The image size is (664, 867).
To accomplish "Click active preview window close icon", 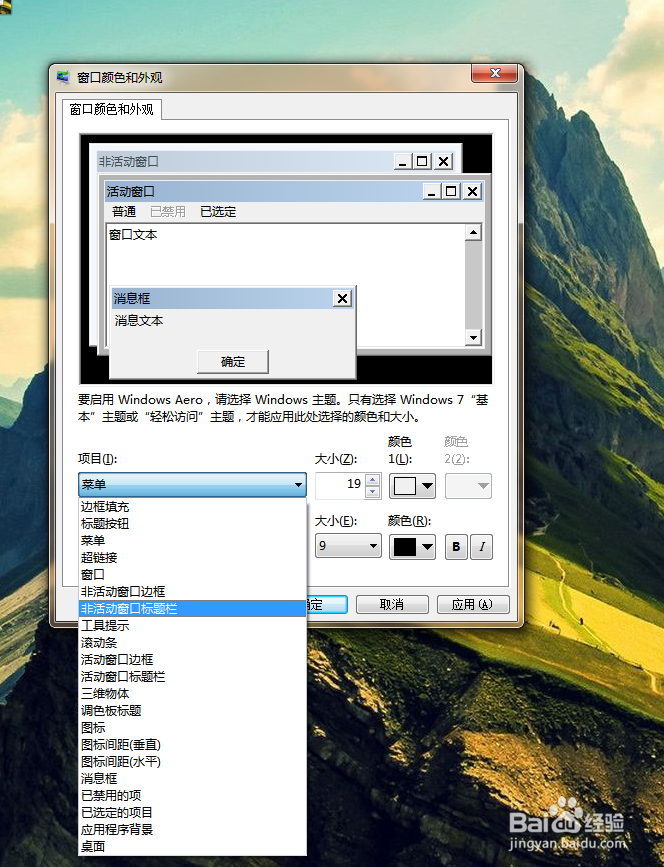I will [473, 191].
